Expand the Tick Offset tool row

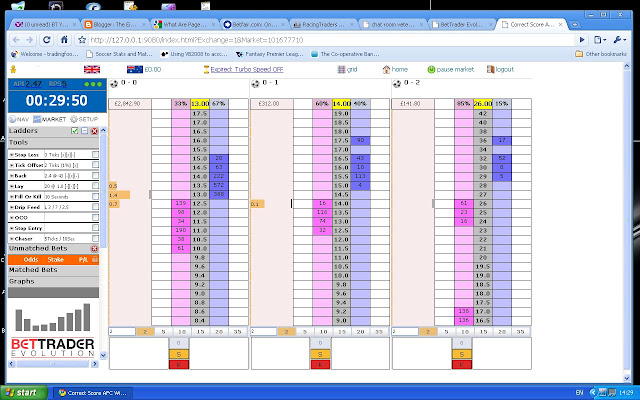(12, 165)
